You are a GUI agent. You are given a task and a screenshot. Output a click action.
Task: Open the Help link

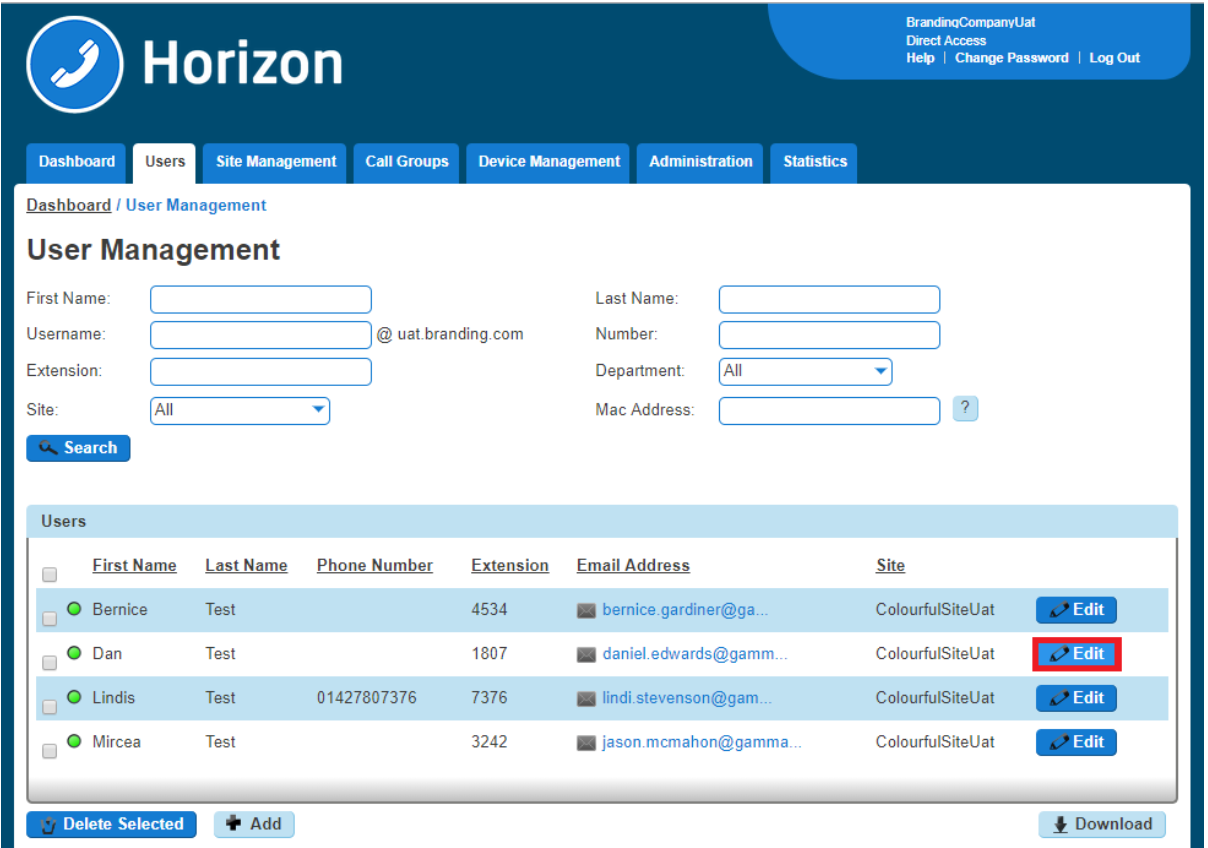(x=920, y=58)
